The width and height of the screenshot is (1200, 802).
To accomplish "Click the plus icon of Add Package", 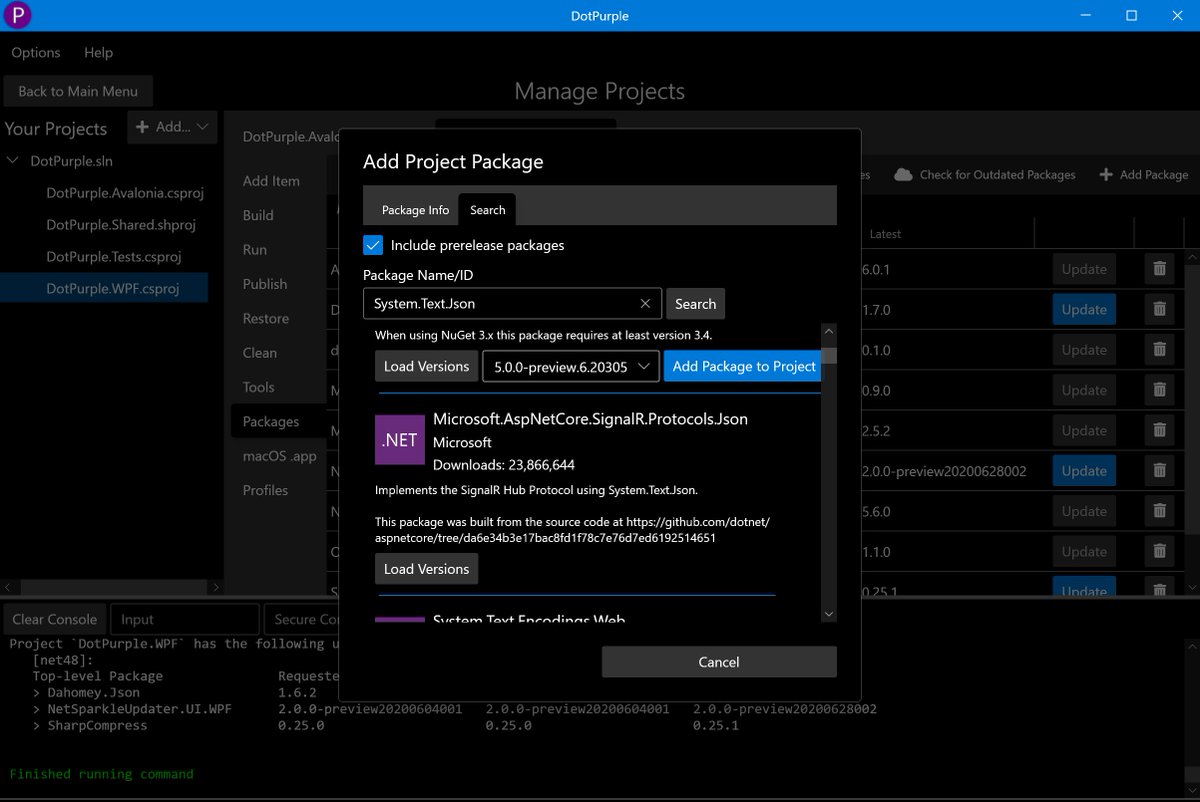I will [1106, 175].
